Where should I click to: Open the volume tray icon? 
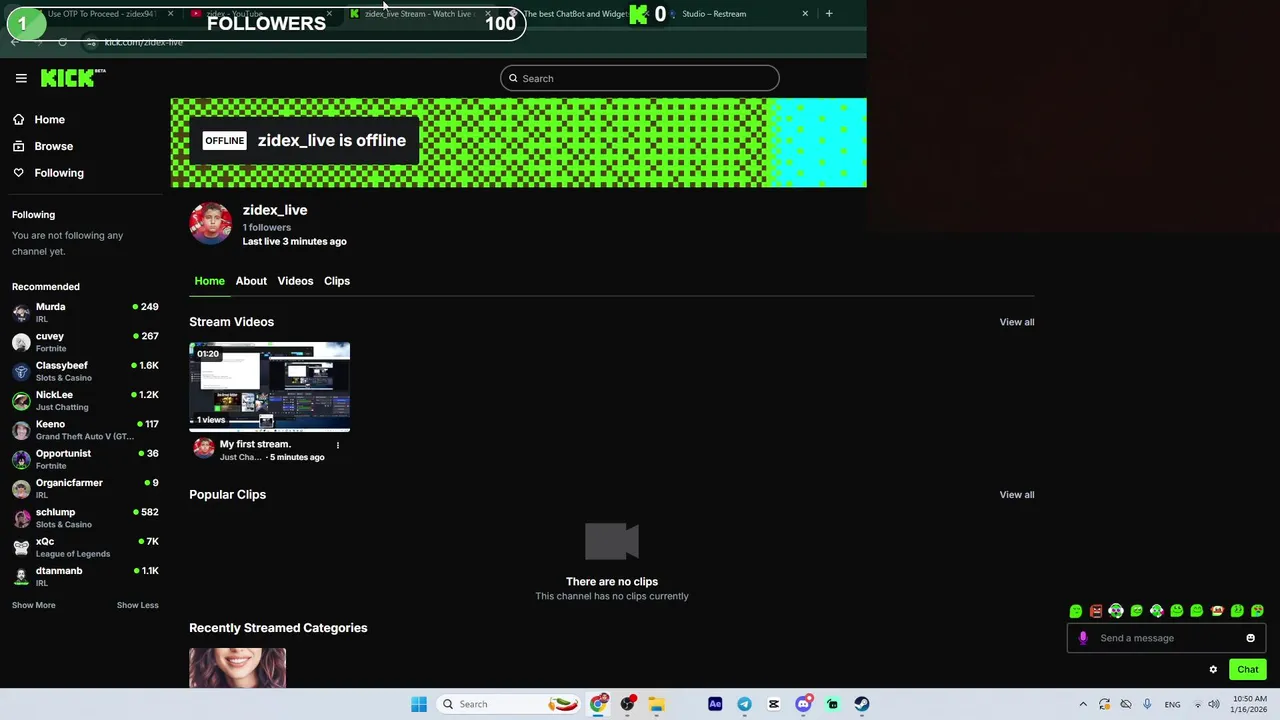point(1214,704)
